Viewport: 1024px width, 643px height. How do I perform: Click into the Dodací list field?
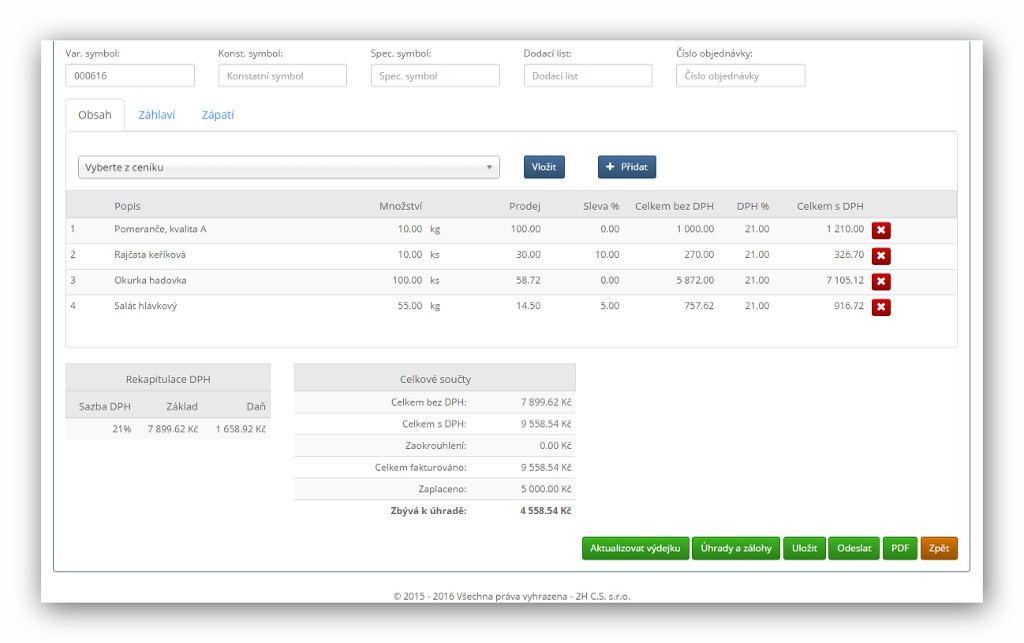tap(588, 76)
